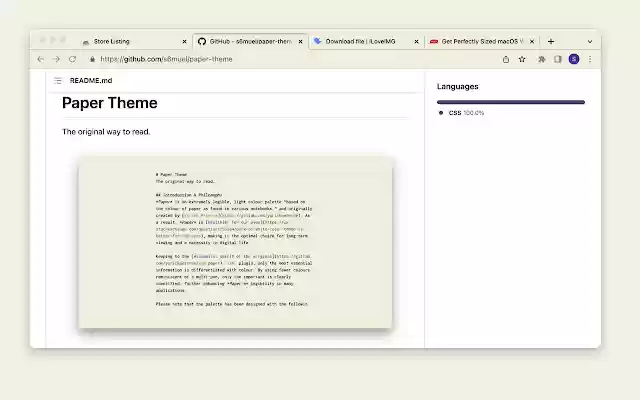Go back using the browser back arrow
The width and height of the screenshot is (640, 400).
coord(40,59)
